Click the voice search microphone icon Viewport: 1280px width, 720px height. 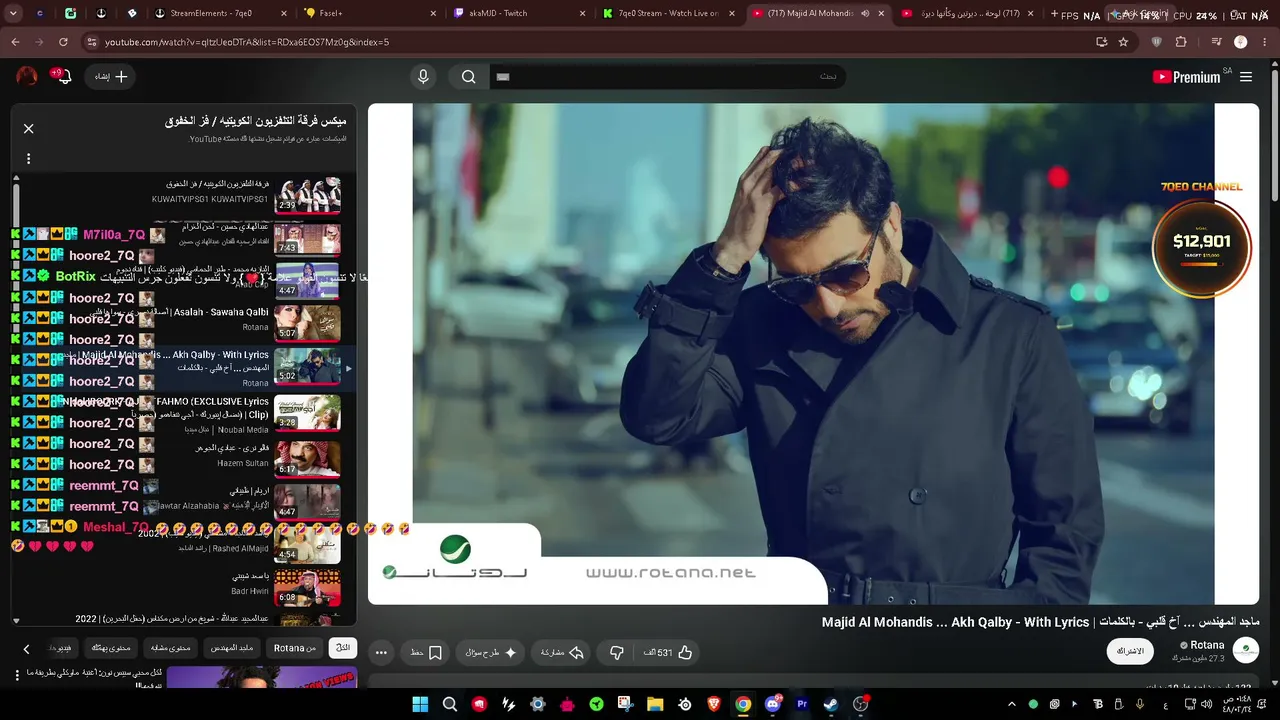(423, 77)
